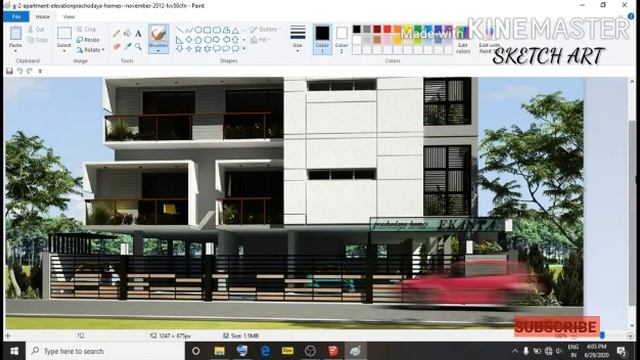640x360 pixels.
Task: Activate Color 2 background selector
Action: (341, 39)
